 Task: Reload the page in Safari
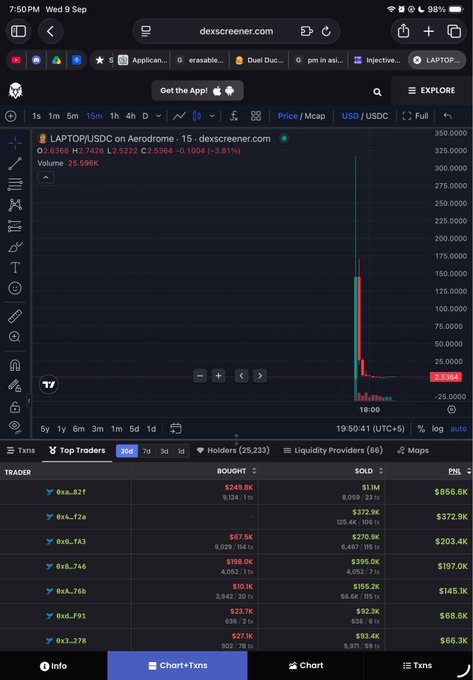click(326, 31)
